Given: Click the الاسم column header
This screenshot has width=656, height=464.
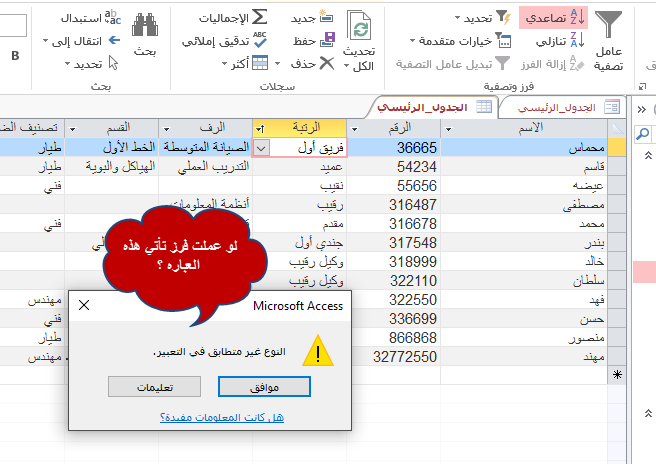Looking at the screenshot, I should coord(524,128).
